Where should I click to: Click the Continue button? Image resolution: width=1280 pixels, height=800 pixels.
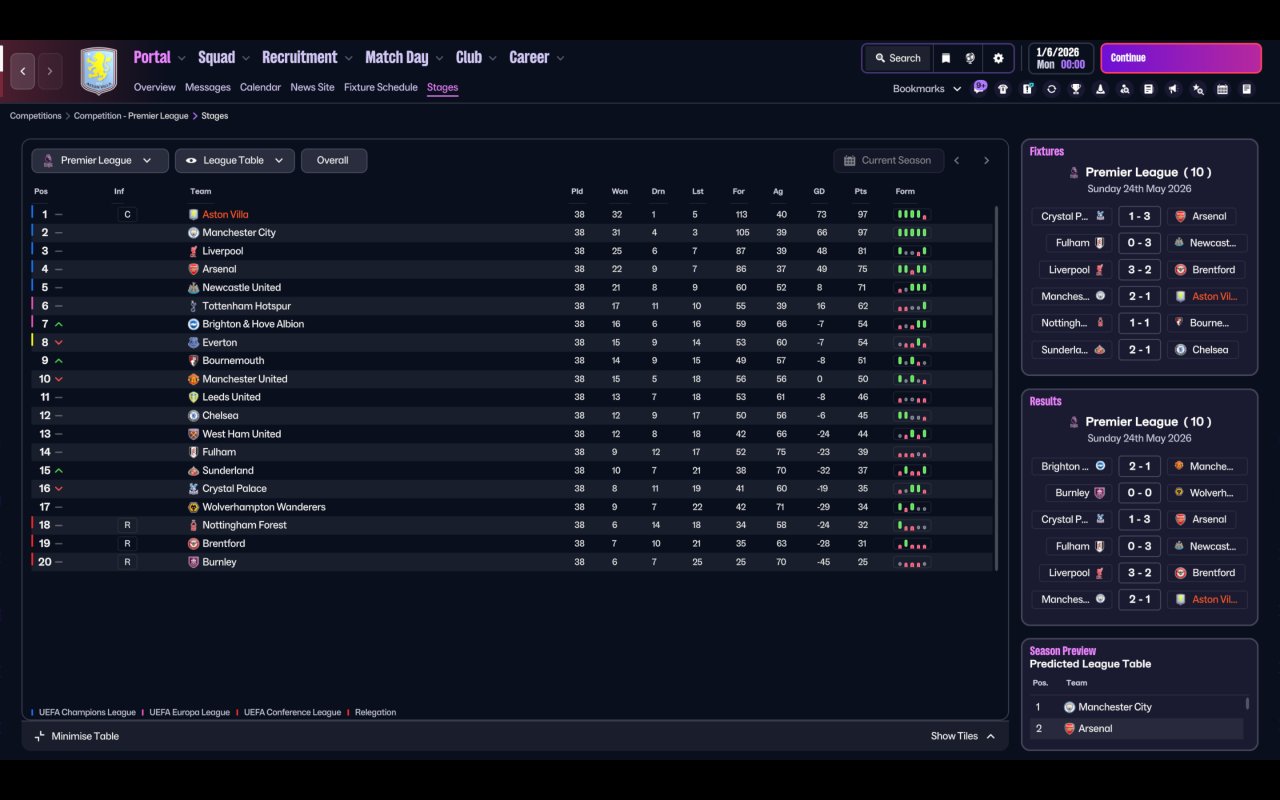(1181, 58)
